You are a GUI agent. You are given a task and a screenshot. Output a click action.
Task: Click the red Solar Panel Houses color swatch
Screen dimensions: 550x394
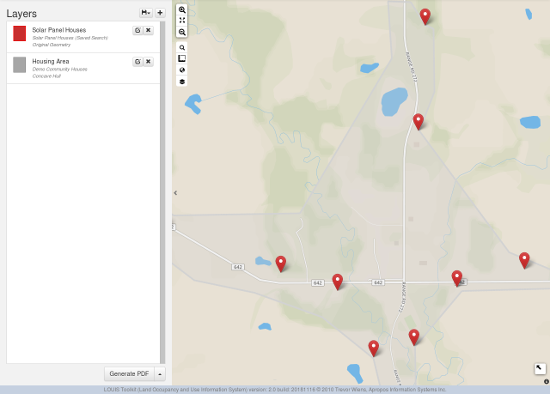20,33
